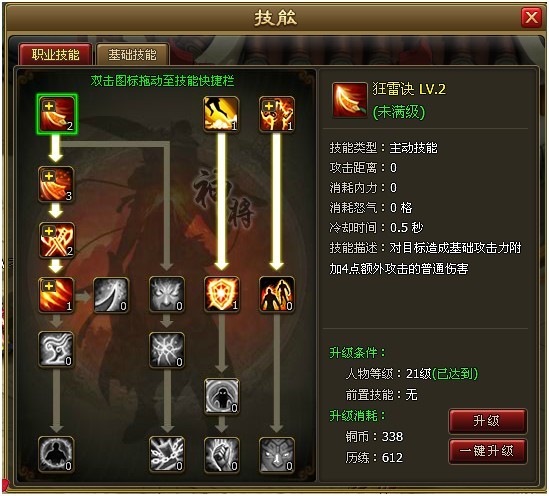Switch to the 职业技能 tab
Image resolution: width=549 pixels, height=496 pixels.
click(56, 55)
